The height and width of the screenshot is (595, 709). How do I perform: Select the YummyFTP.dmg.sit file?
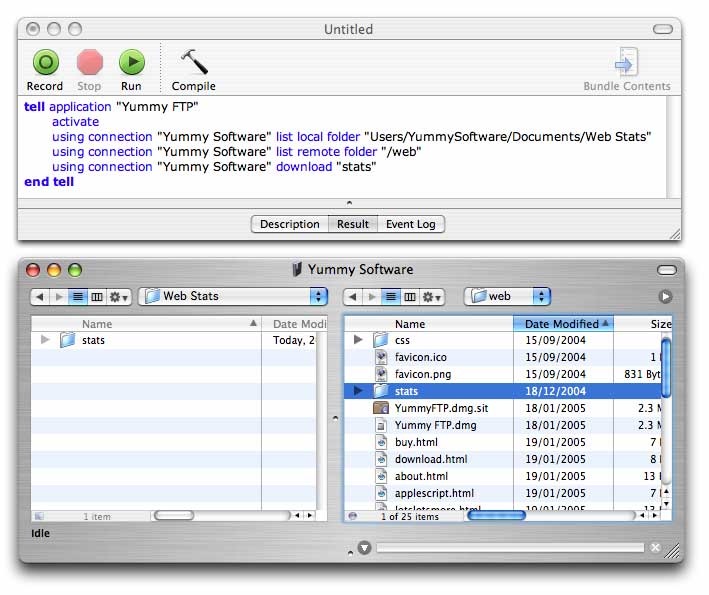[x=440, y=408]
